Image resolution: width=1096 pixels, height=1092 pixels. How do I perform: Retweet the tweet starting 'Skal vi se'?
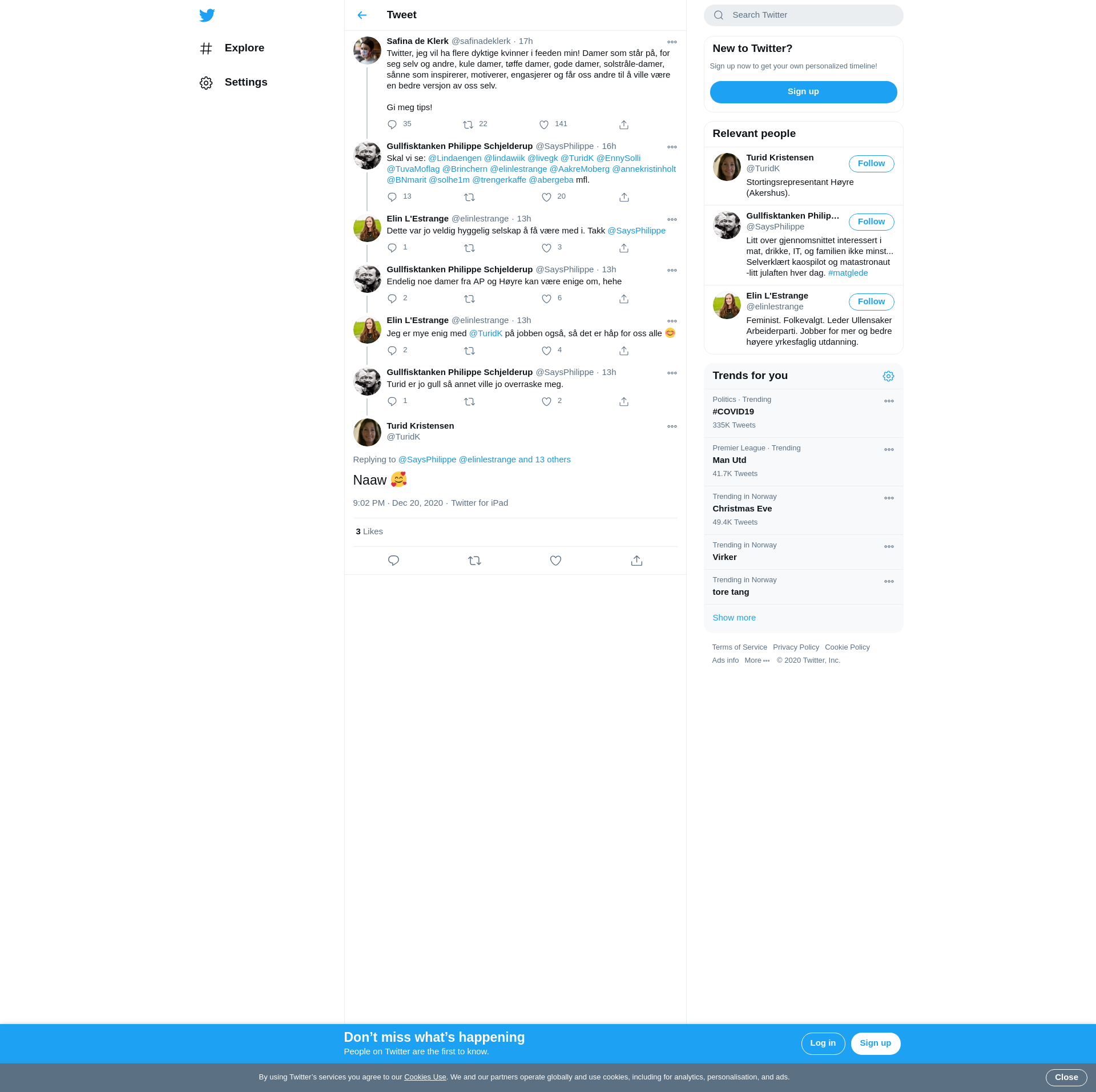pyautogui.click(x=469, y=197)
